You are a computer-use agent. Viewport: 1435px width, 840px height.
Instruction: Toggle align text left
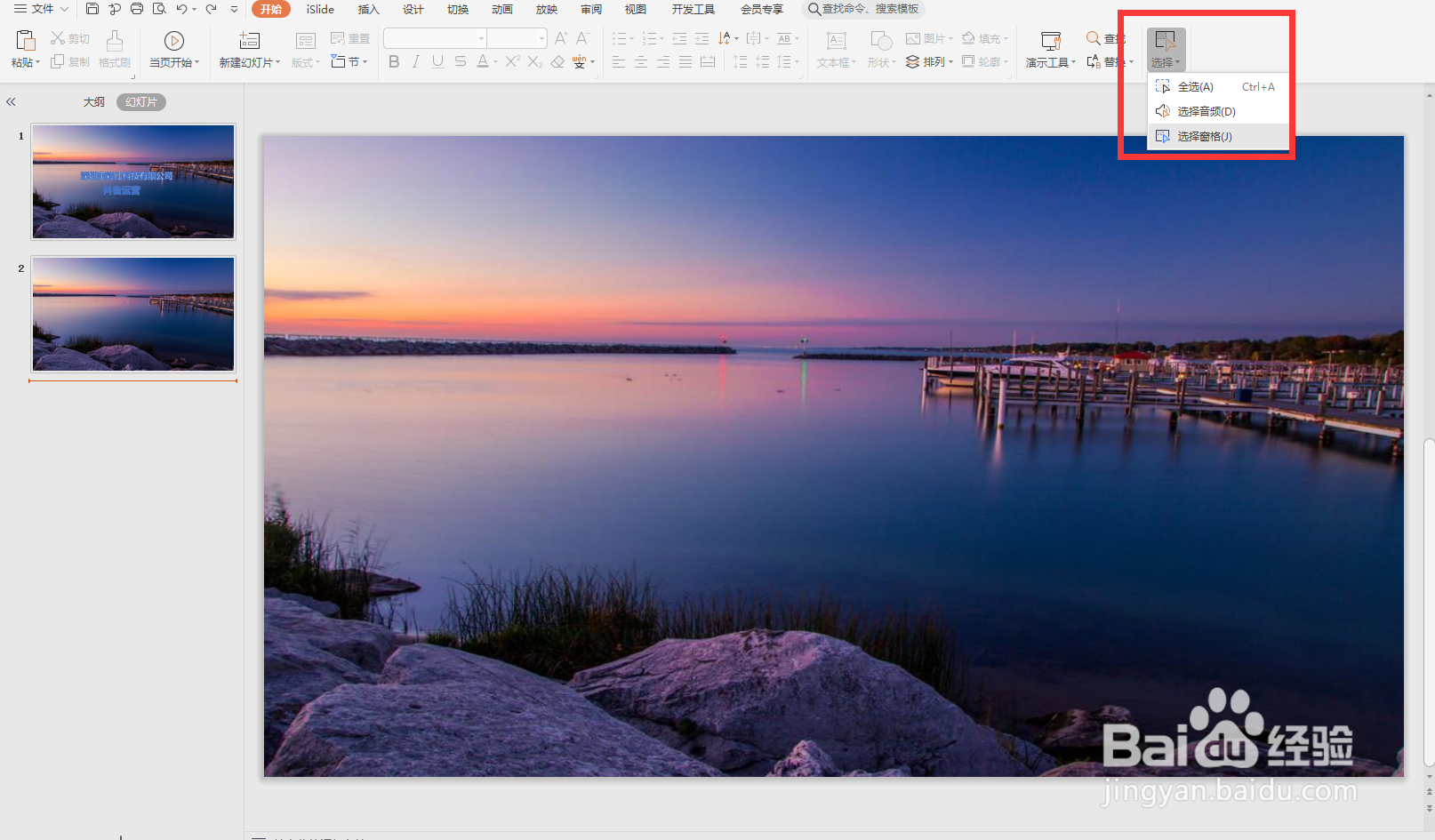coord(619,61)
